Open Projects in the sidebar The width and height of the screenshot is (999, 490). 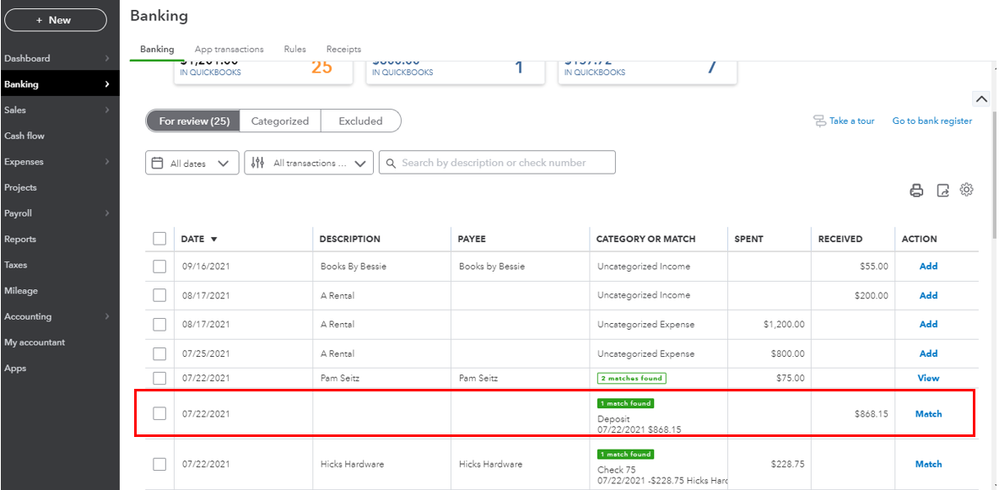20,187
